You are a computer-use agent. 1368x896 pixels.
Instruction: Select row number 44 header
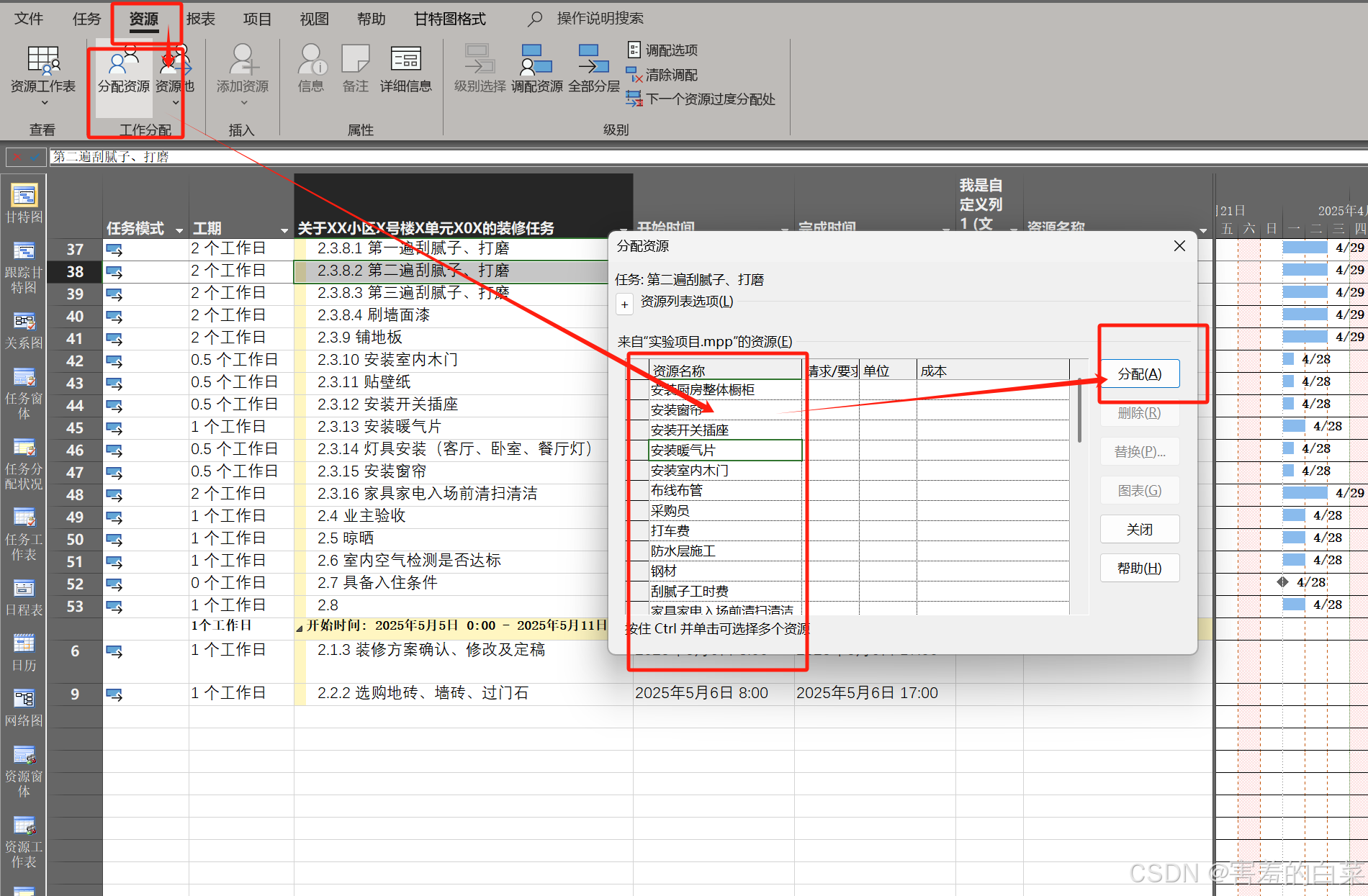coord(75,405)
